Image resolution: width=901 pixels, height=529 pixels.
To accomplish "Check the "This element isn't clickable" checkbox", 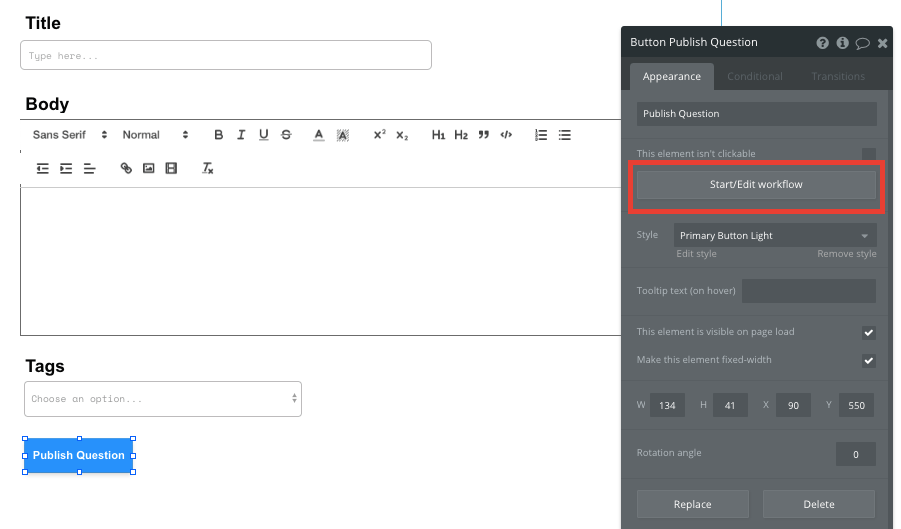I will (x=868, y=154).
